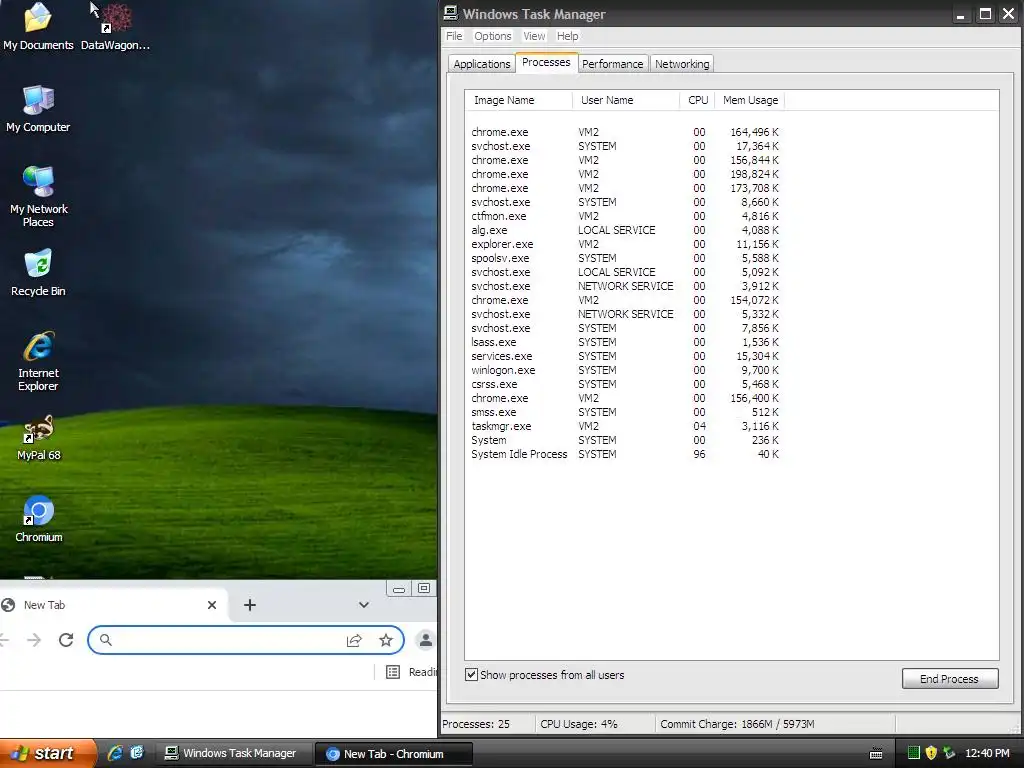Click the yellow security shield tray icon
The width and height of the screenshot is (1024, 768).
931,753
